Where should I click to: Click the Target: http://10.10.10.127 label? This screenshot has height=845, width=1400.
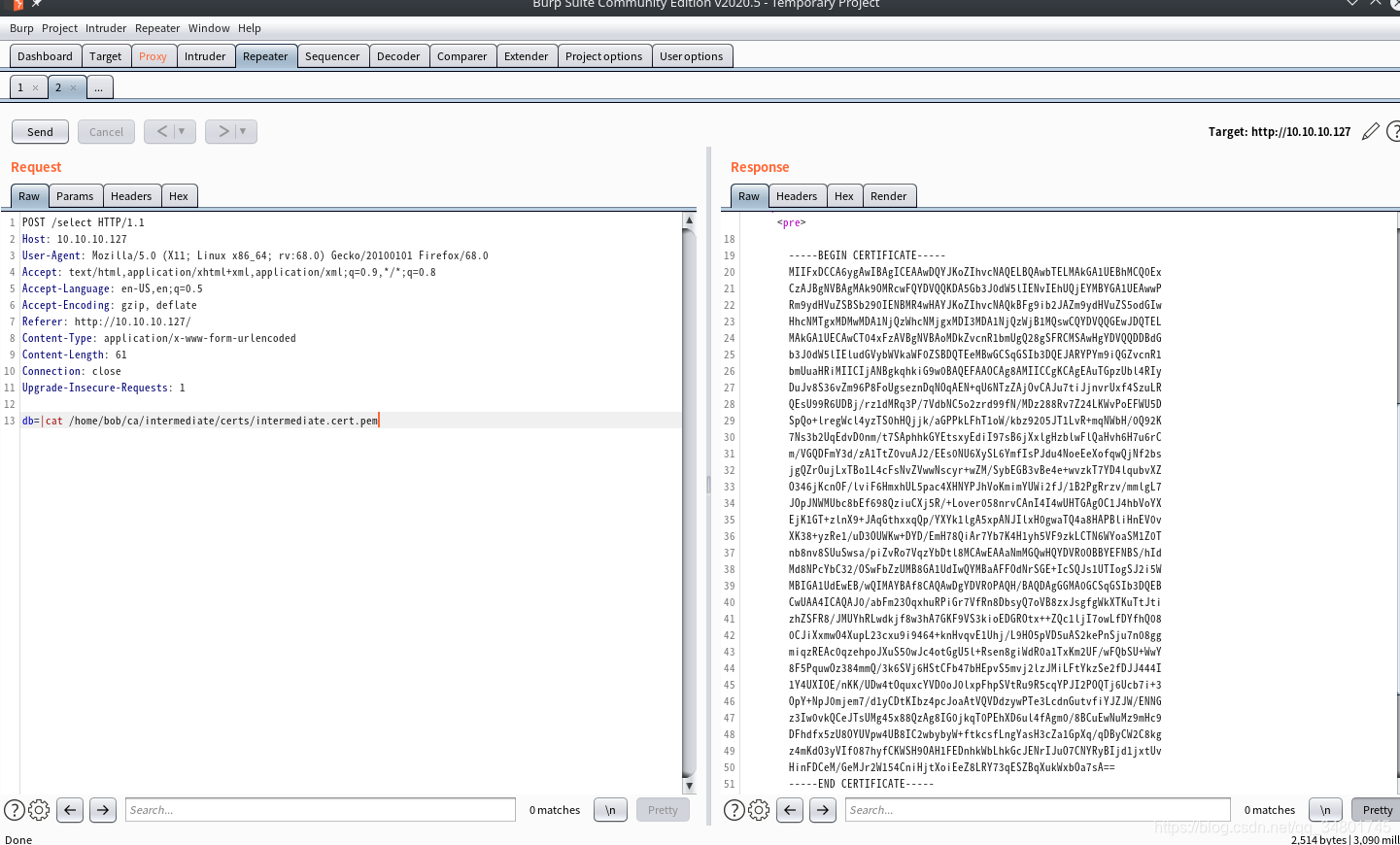coord(1280,132)
